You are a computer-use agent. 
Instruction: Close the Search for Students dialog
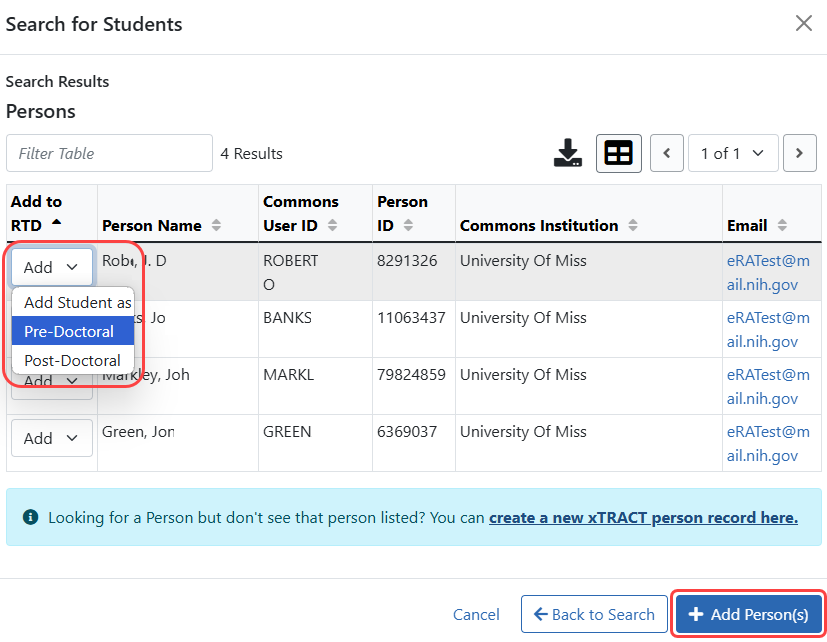click(803, 23)
